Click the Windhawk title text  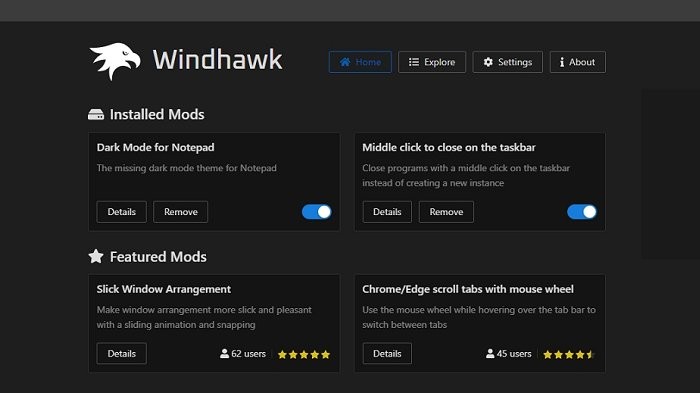217,60
